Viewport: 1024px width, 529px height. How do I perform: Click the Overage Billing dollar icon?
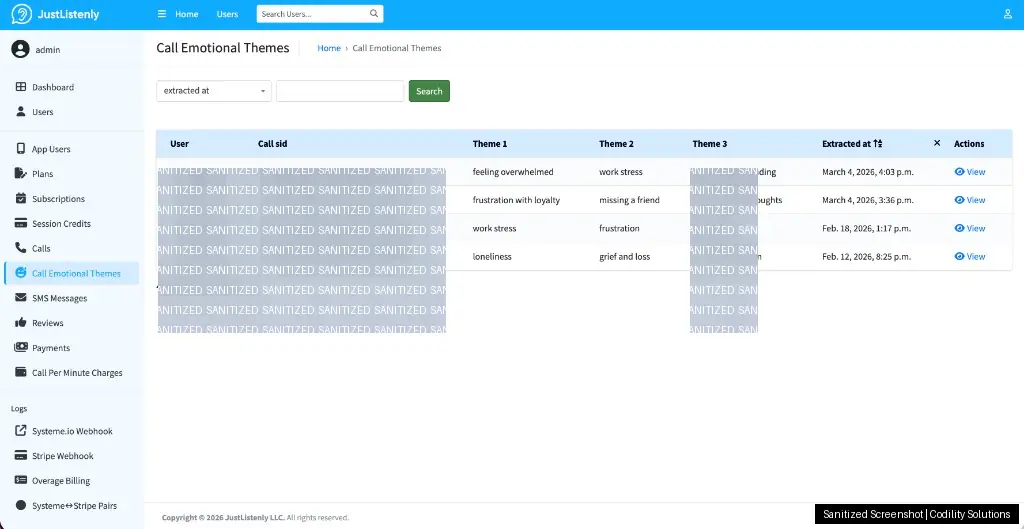(21, 481)
